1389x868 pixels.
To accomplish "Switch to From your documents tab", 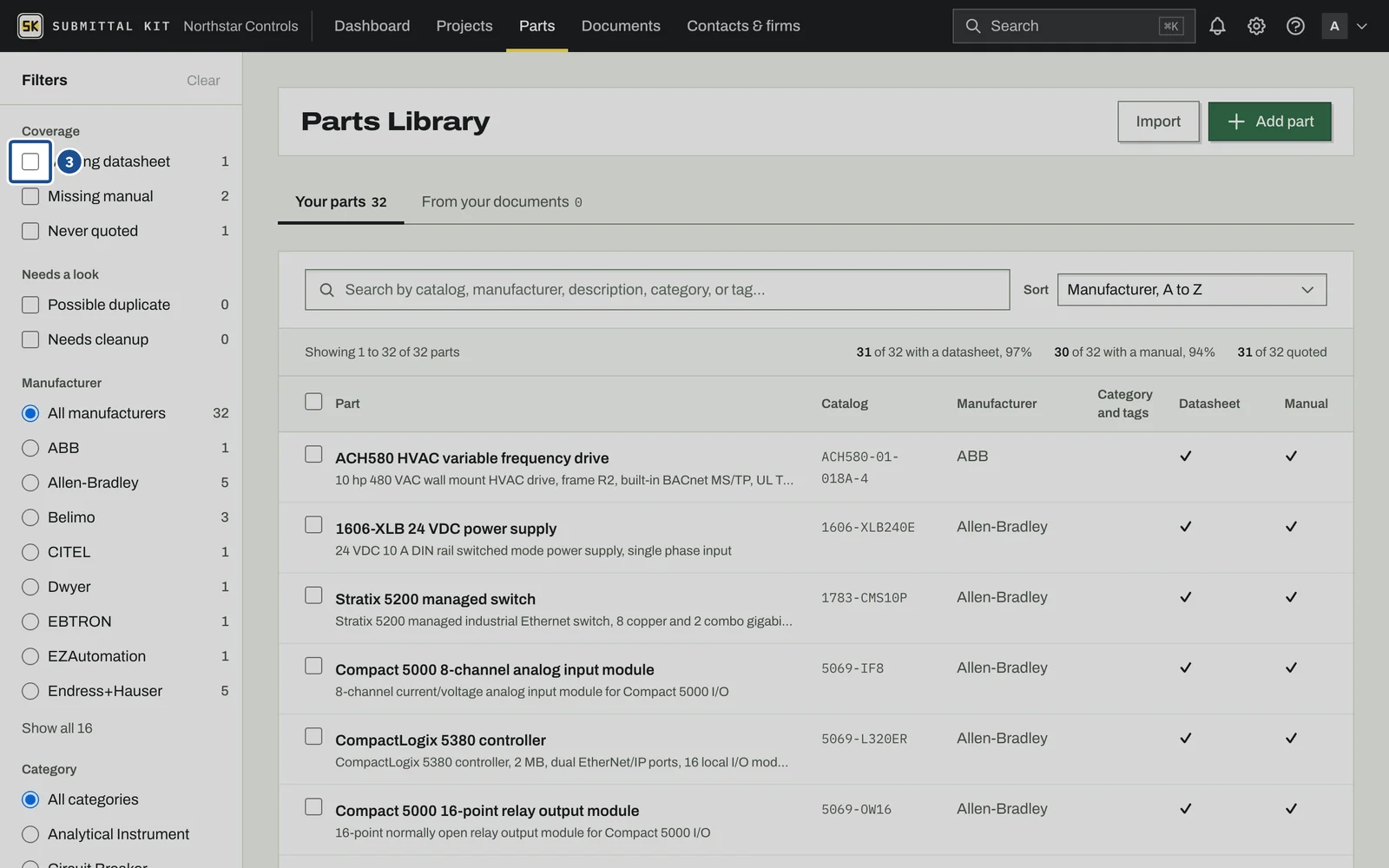I will [x=502, y=201].
